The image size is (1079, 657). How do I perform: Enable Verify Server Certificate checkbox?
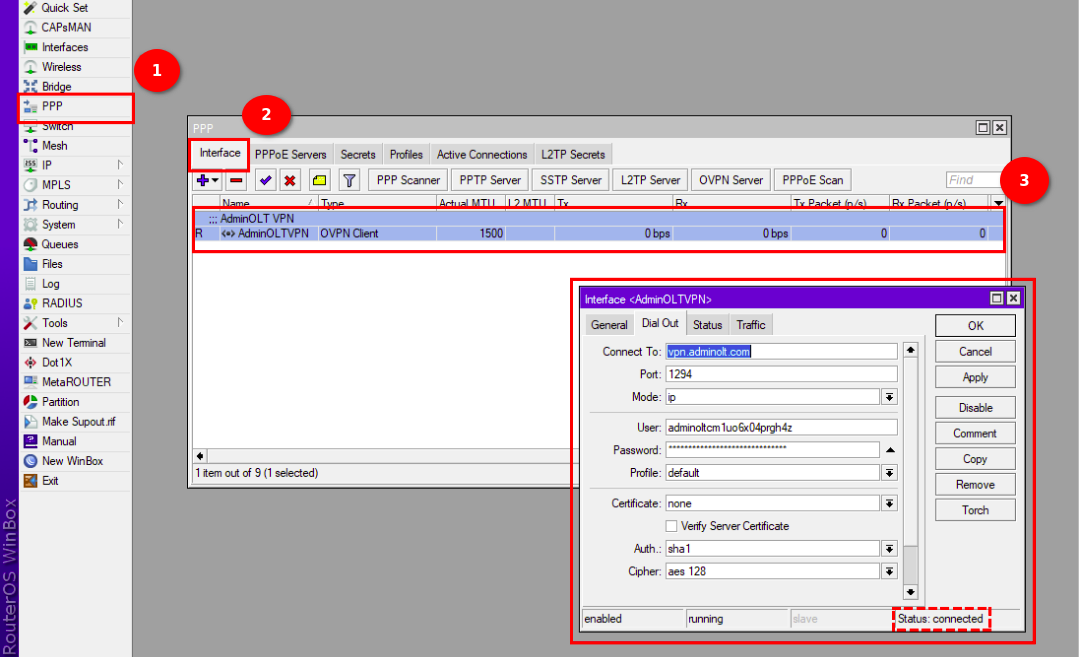coord(672,526)
